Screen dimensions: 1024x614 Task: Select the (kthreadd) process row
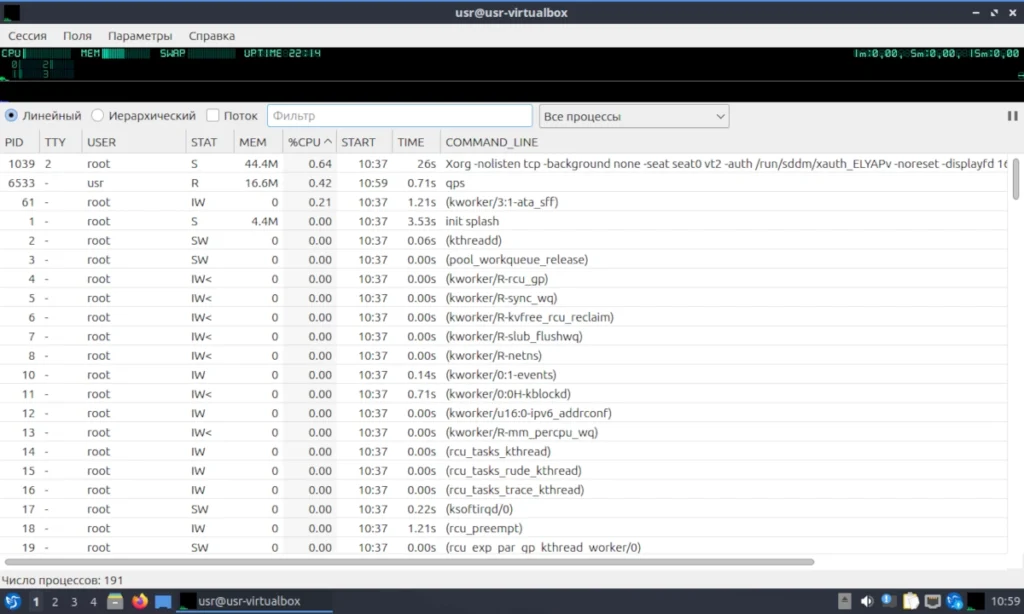[504, 240]
